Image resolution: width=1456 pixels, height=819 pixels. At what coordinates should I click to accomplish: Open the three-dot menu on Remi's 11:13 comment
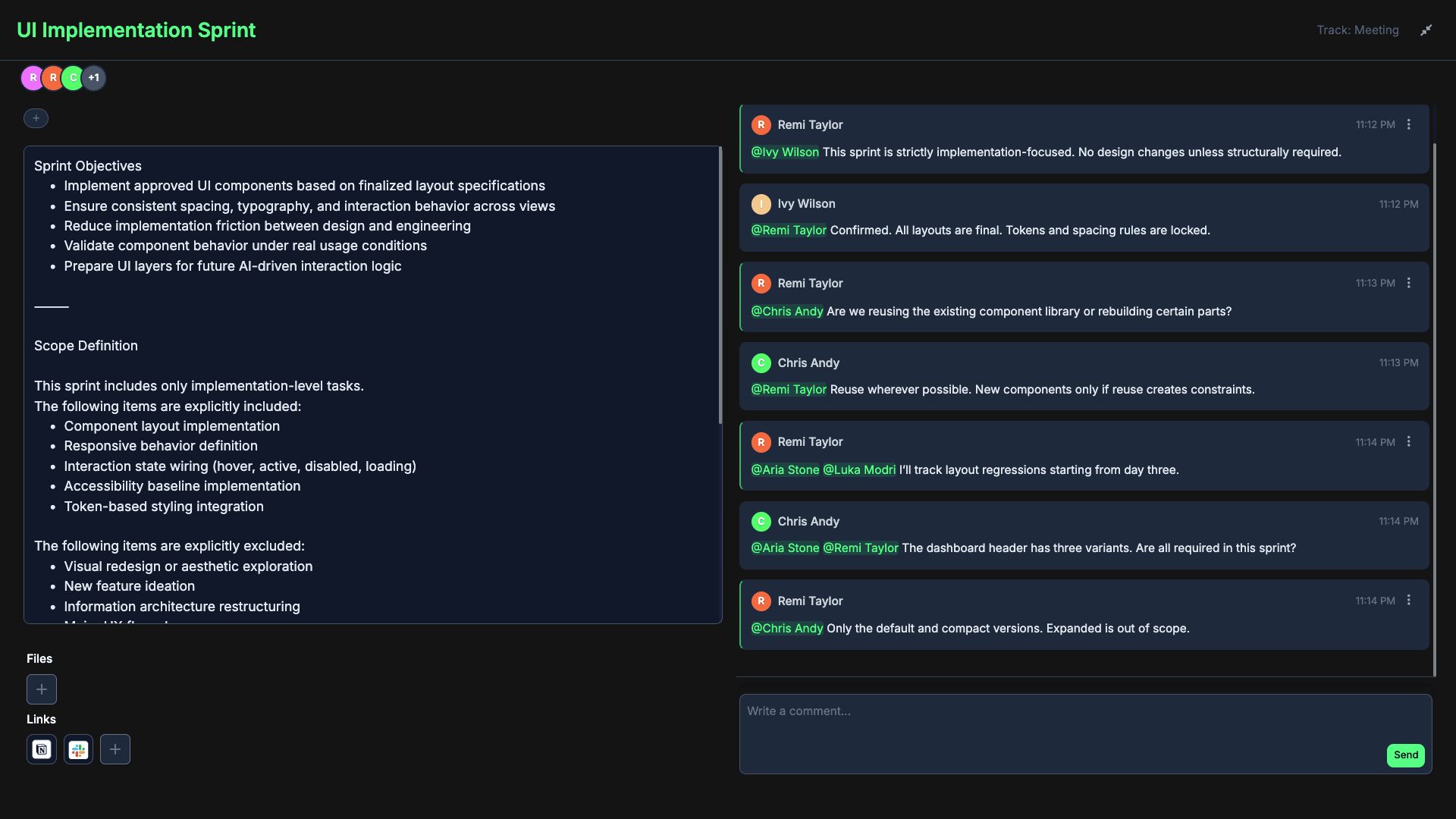[x=1409, y=283]
